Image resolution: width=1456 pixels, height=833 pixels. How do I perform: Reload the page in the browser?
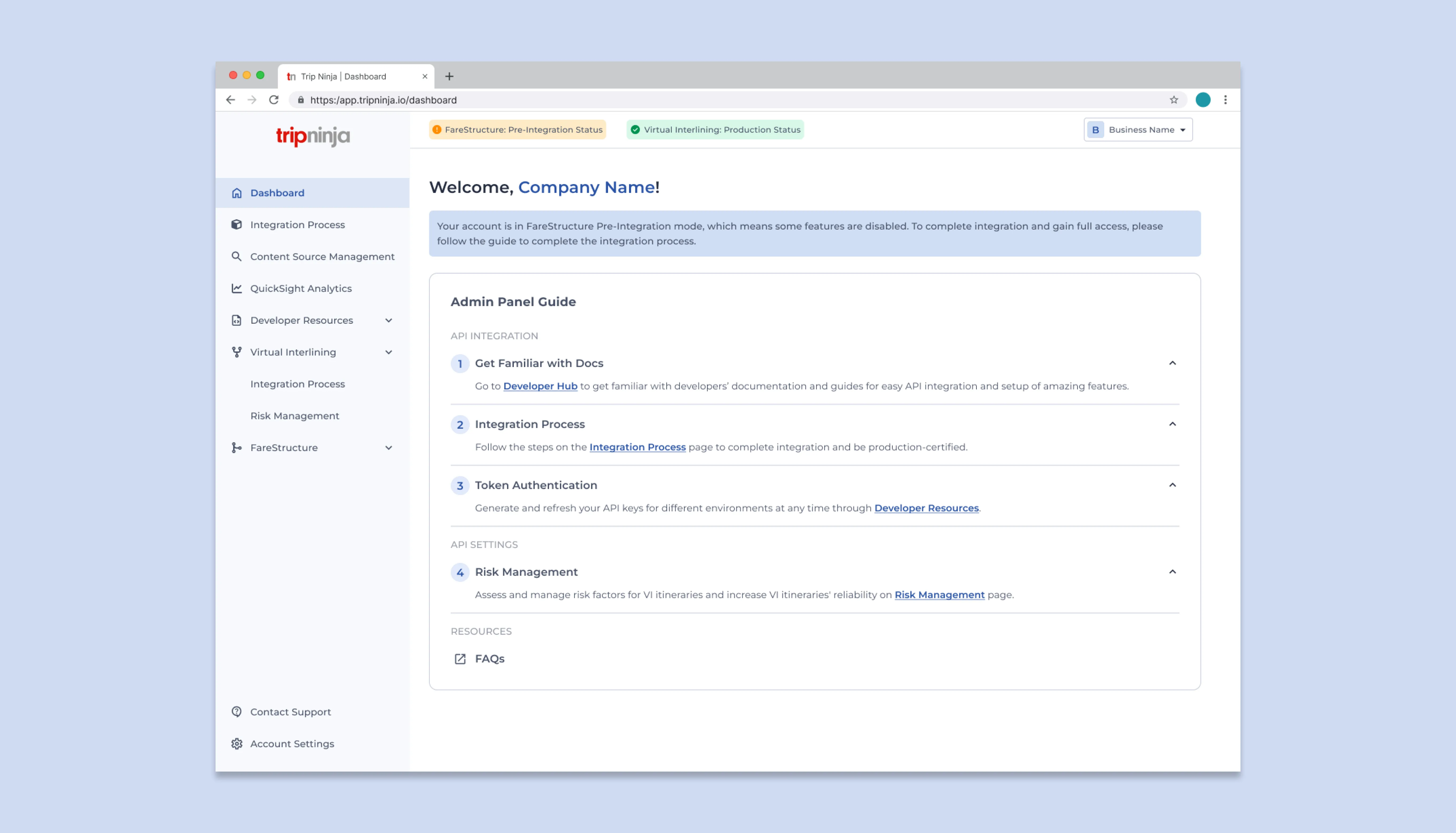pyautogui.click(x=274, y=100)
